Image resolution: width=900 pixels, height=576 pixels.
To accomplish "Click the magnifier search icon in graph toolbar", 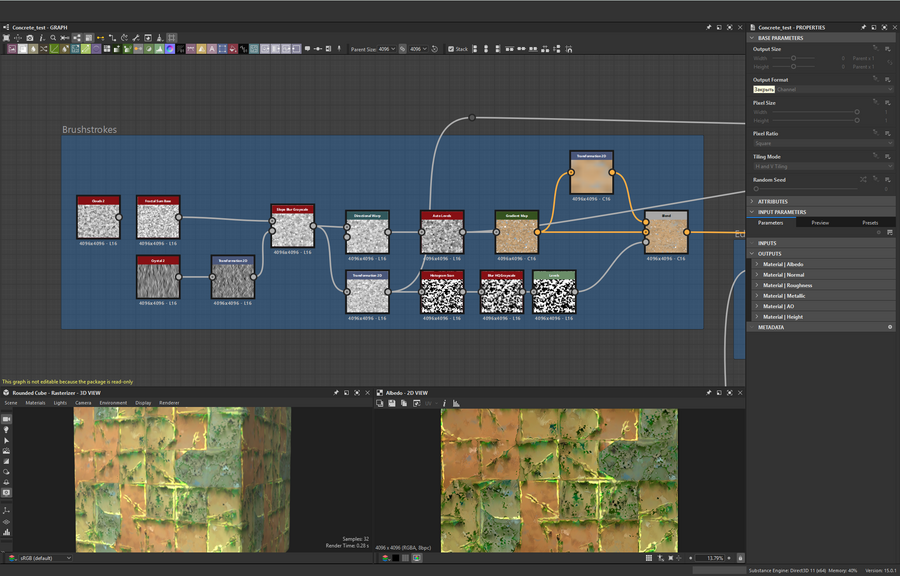I will click(x=53, y=38).
